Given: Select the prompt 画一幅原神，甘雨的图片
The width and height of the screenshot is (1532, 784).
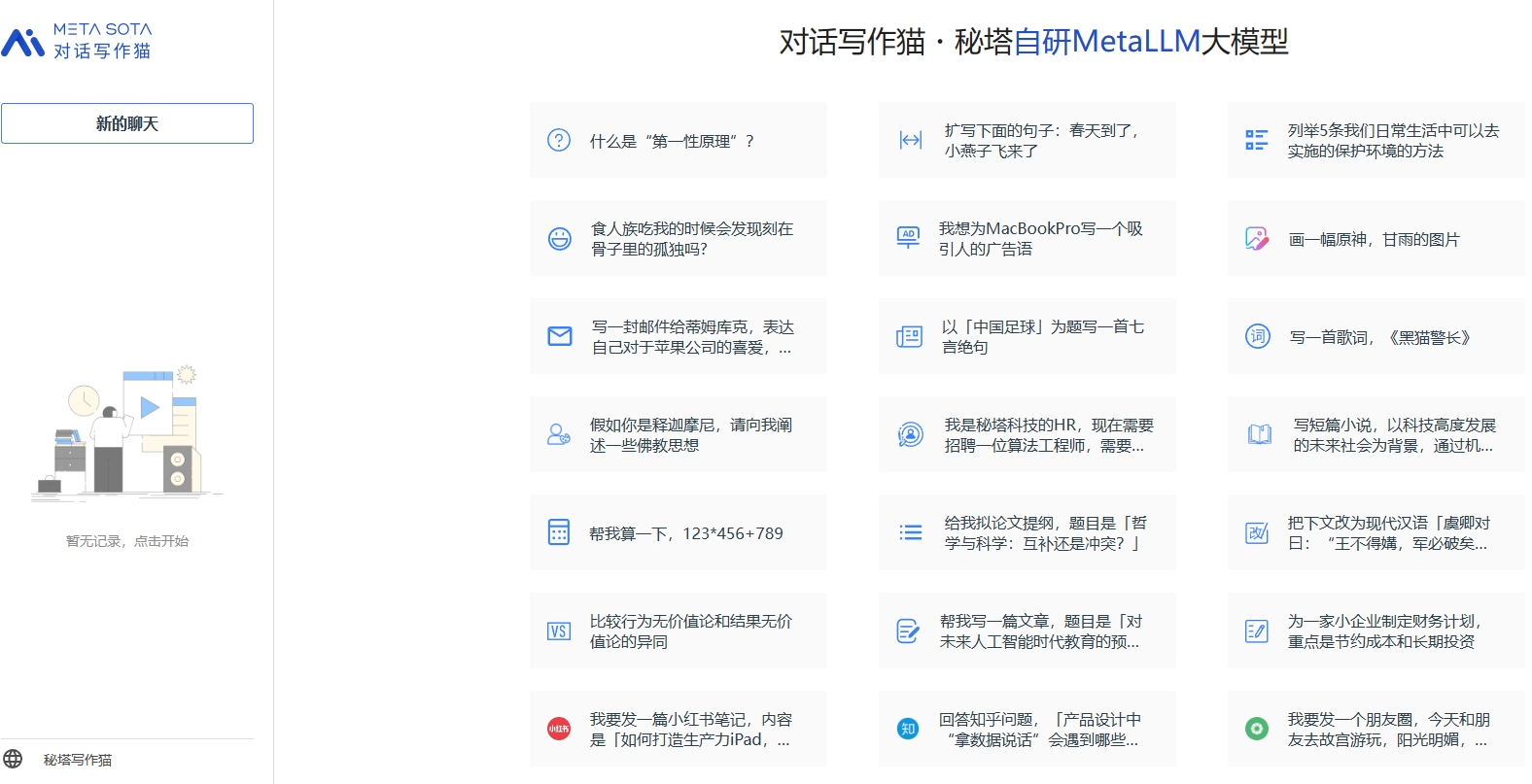Looking at the screenshot, I should click(1374, 239).
